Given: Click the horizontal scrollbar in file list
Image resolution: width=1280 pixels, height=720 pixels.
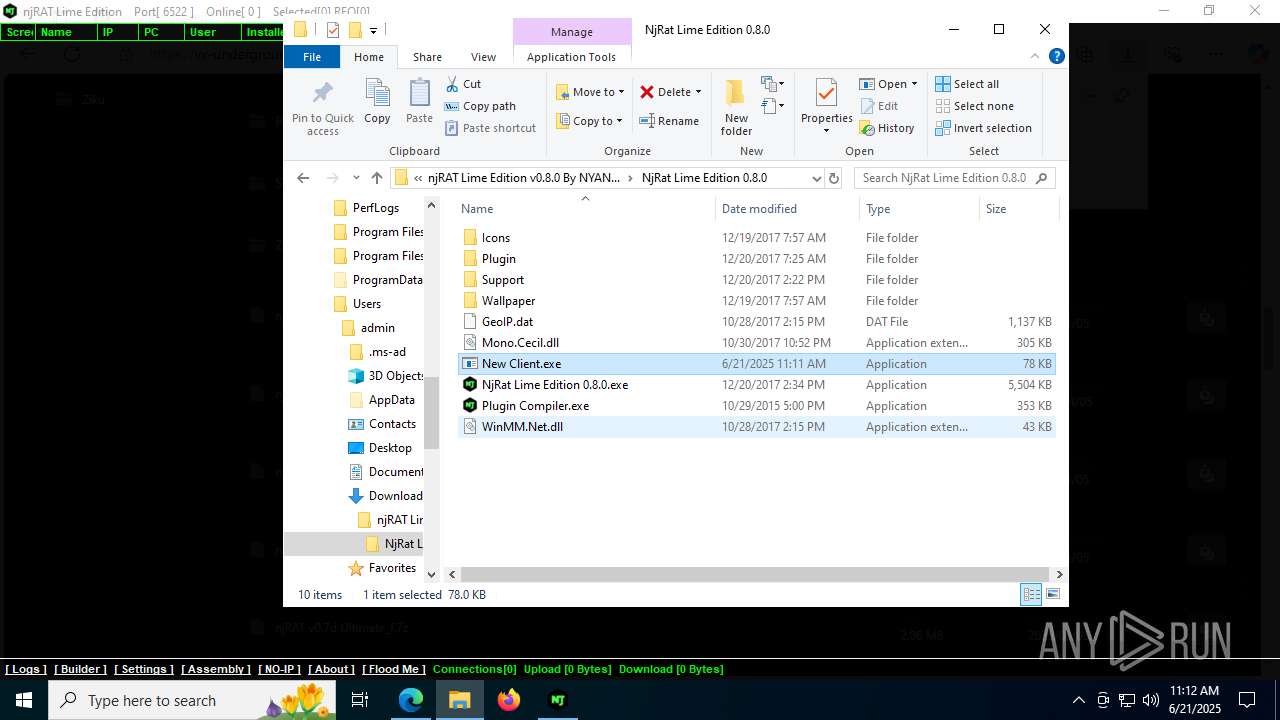Looking at the screenshot, I should click(755, 574).
